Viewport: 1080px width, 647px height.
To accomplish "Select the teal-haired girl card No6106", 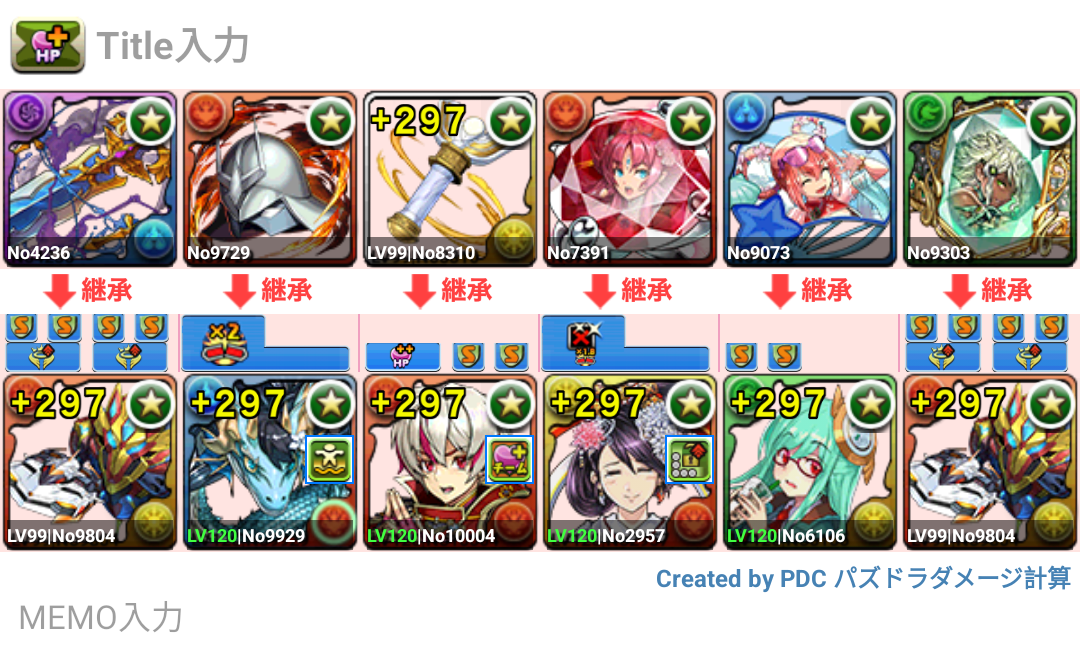I will pyautogui.click(x=809, y=462).
